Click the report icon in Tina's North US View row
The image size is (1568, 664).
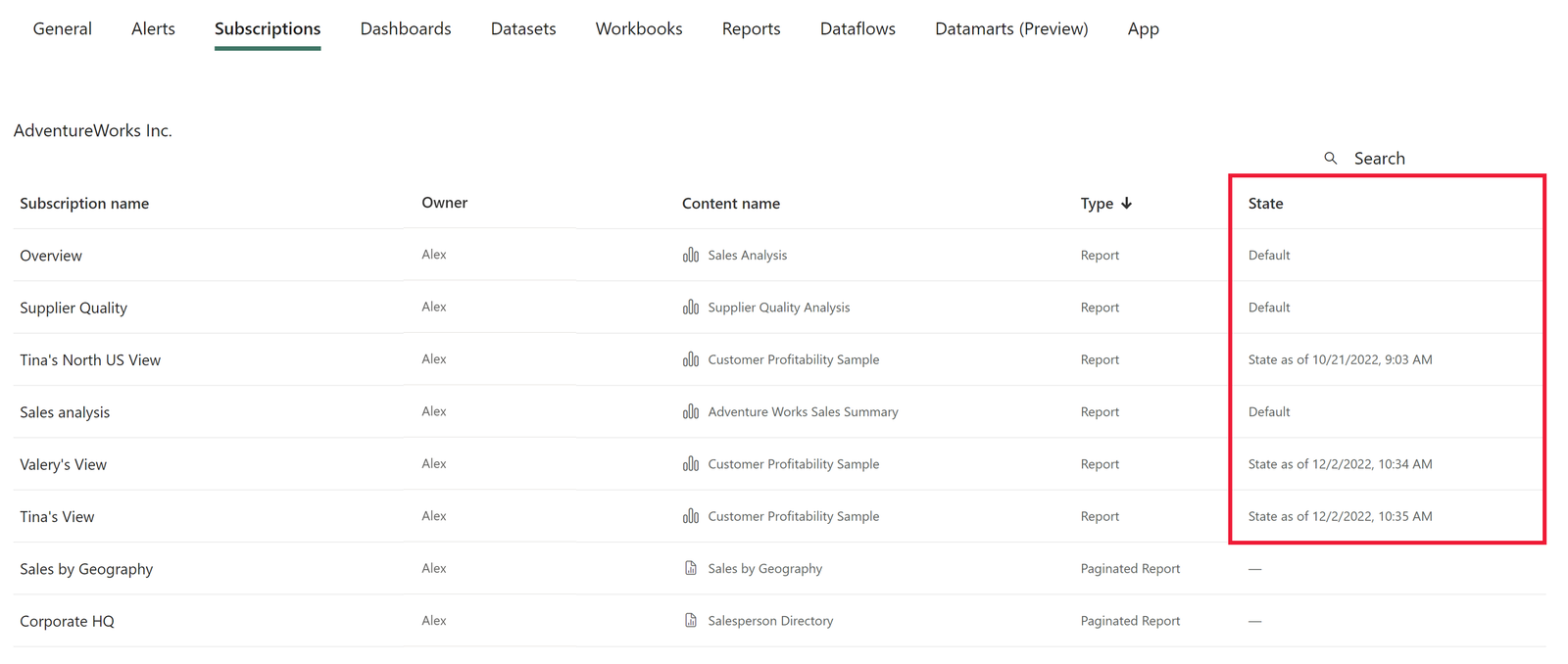(x=691, y=359)
